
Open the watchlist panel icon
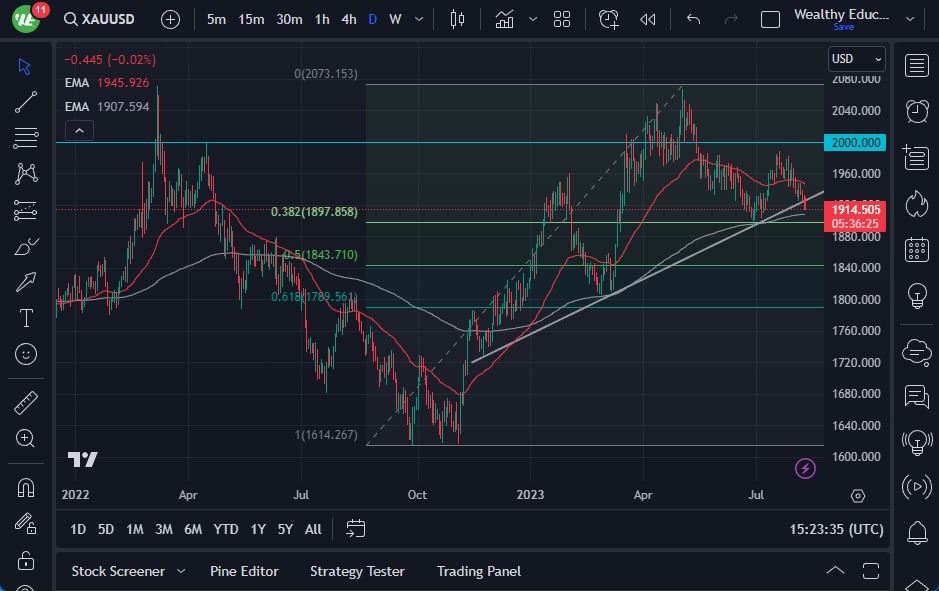tap(916, 66)
